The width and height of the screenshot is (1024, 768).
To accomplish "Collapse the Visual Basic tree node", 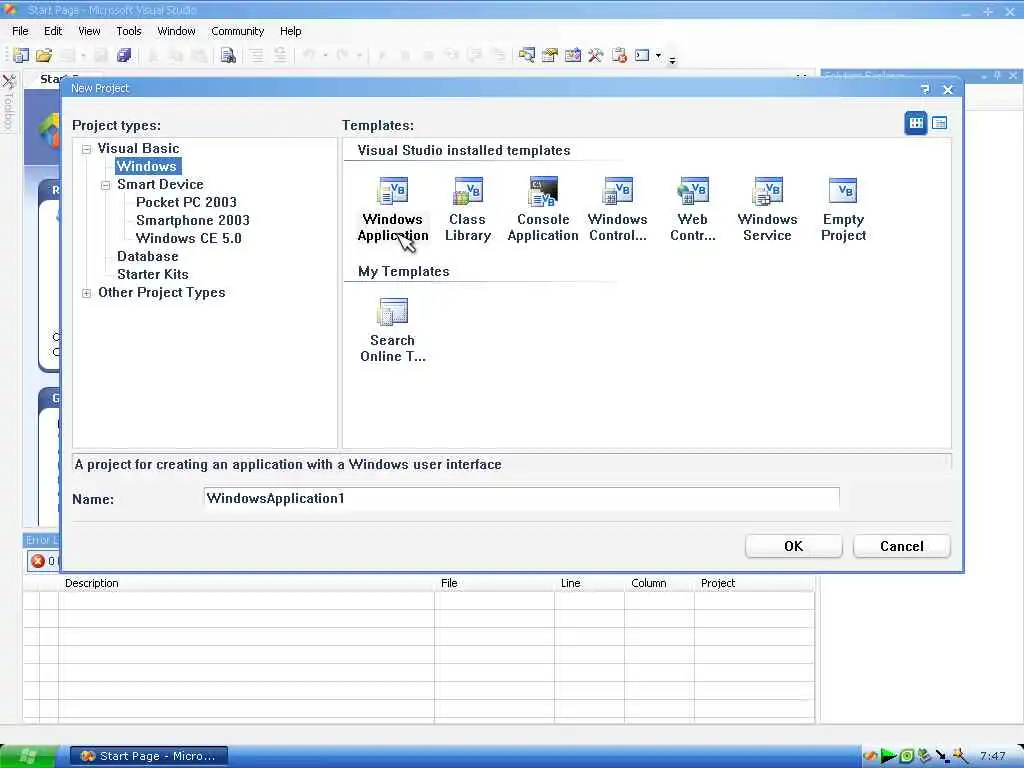I will point(86,150).
